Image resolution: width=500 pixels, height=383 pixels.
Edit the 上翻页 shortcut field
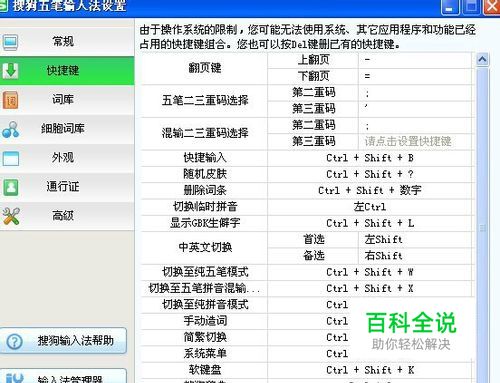pos(415,60)
